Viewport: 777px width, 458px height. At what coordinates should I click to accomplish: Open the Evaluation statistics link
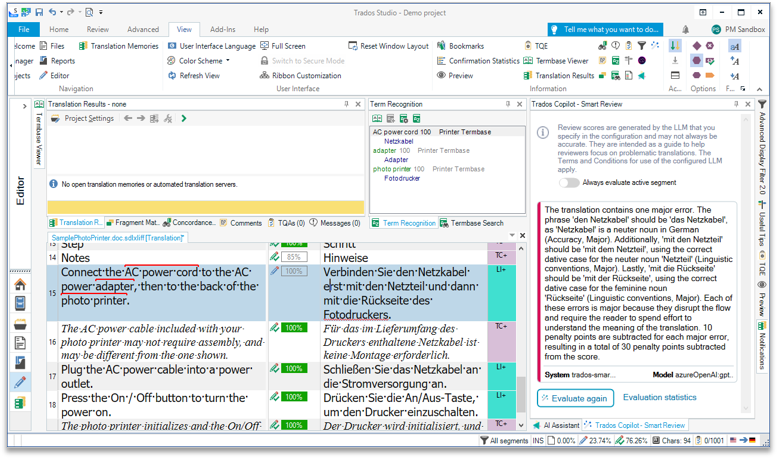coord(659,398)
